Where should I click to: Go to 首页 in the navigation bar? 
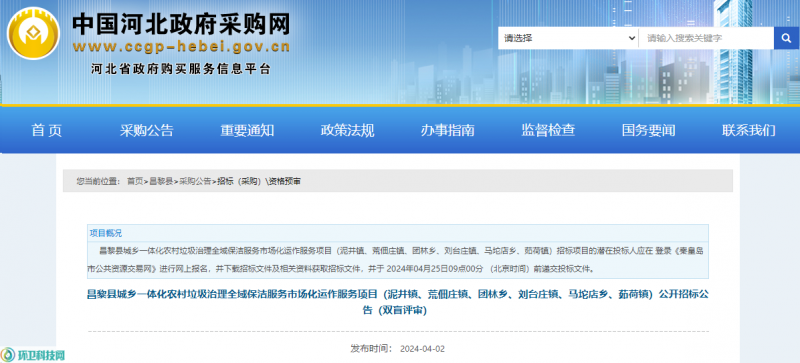click(47, 130)
